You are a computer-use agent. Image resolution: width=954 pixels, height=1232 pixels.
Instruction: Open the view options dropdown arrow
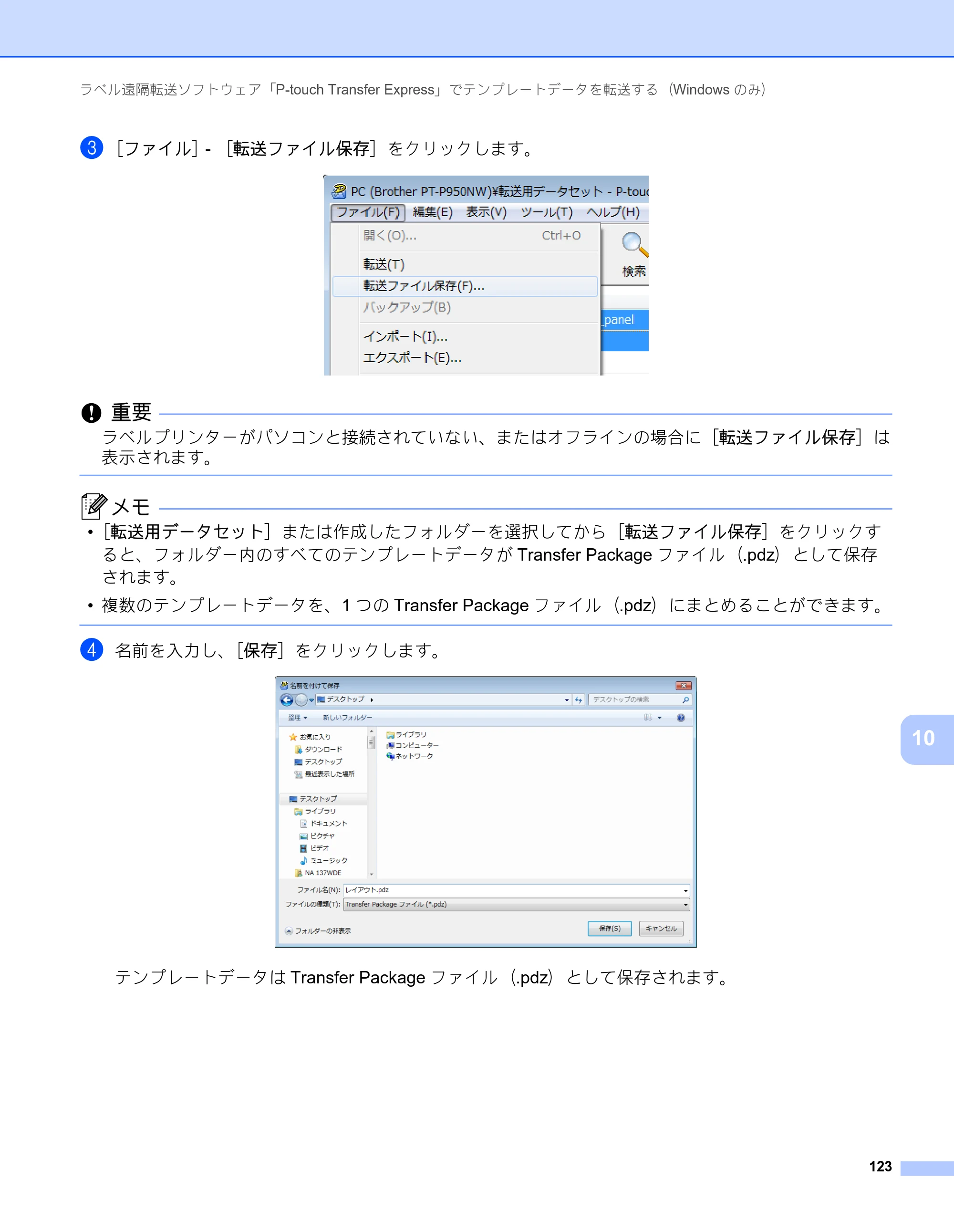(x=660, y=718)
